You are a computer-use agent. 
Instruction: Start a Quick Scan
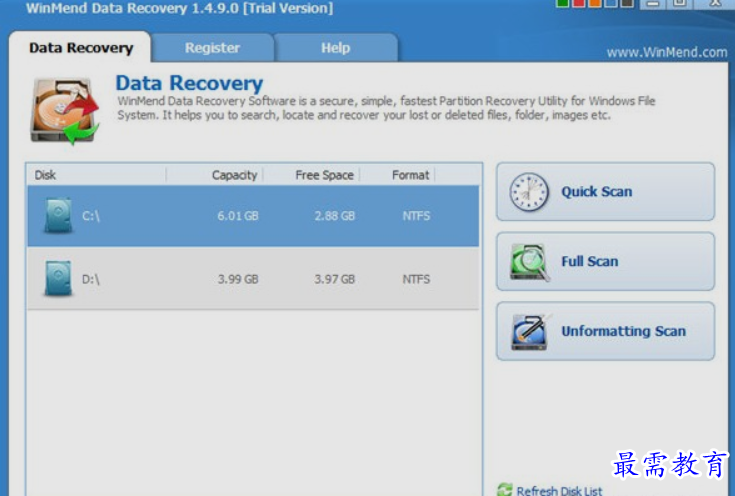605,192
